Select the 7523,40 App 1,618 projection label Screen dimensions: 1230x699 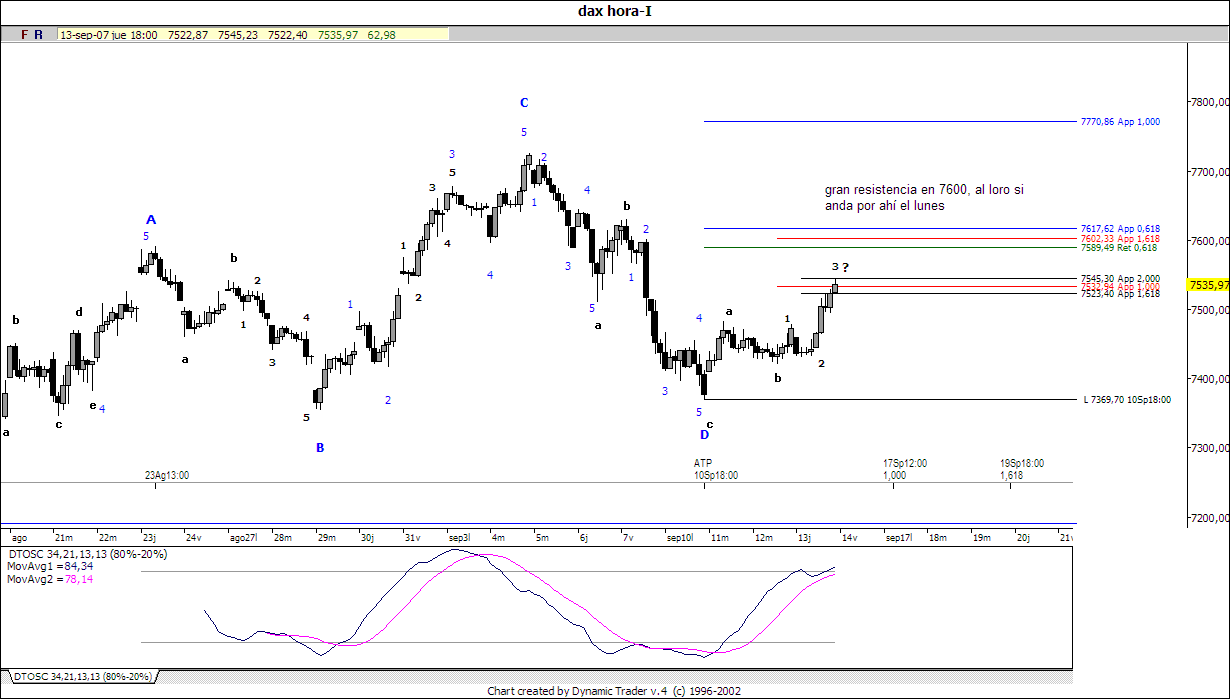[x=1120, y=294]
